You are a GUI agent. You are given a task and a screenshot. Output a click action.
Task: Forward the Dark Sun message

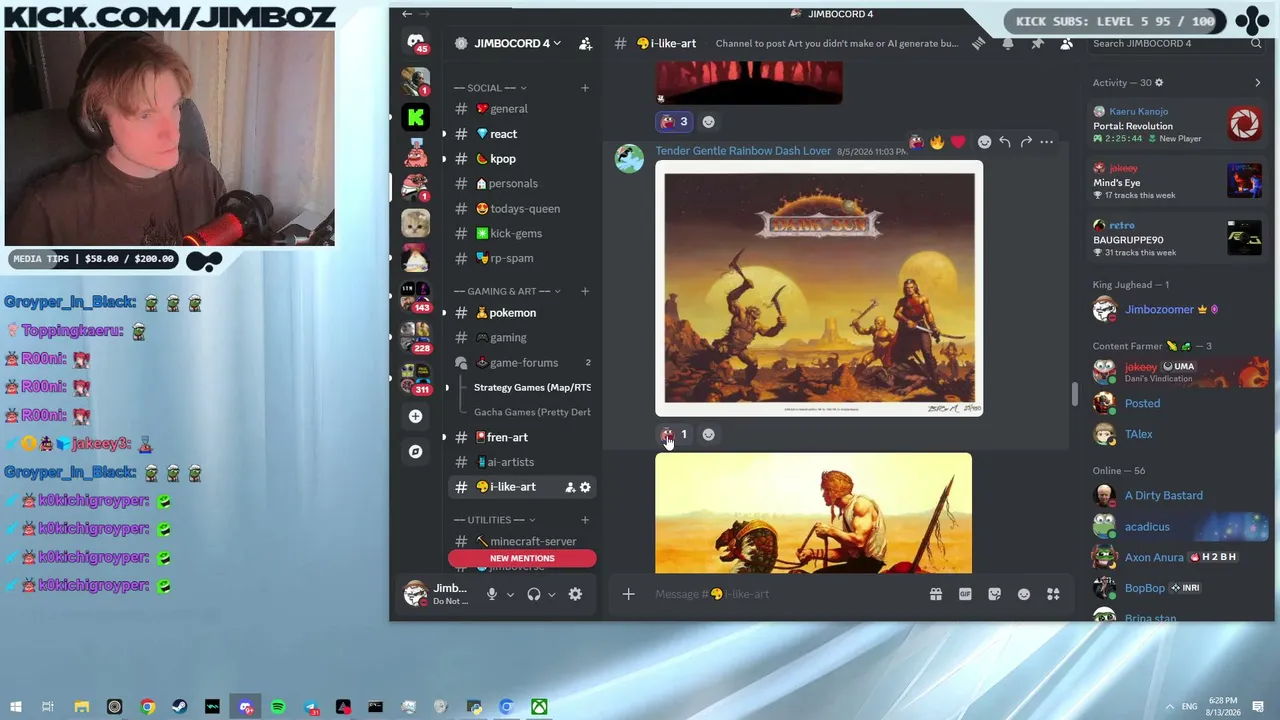coord(1026,142)
